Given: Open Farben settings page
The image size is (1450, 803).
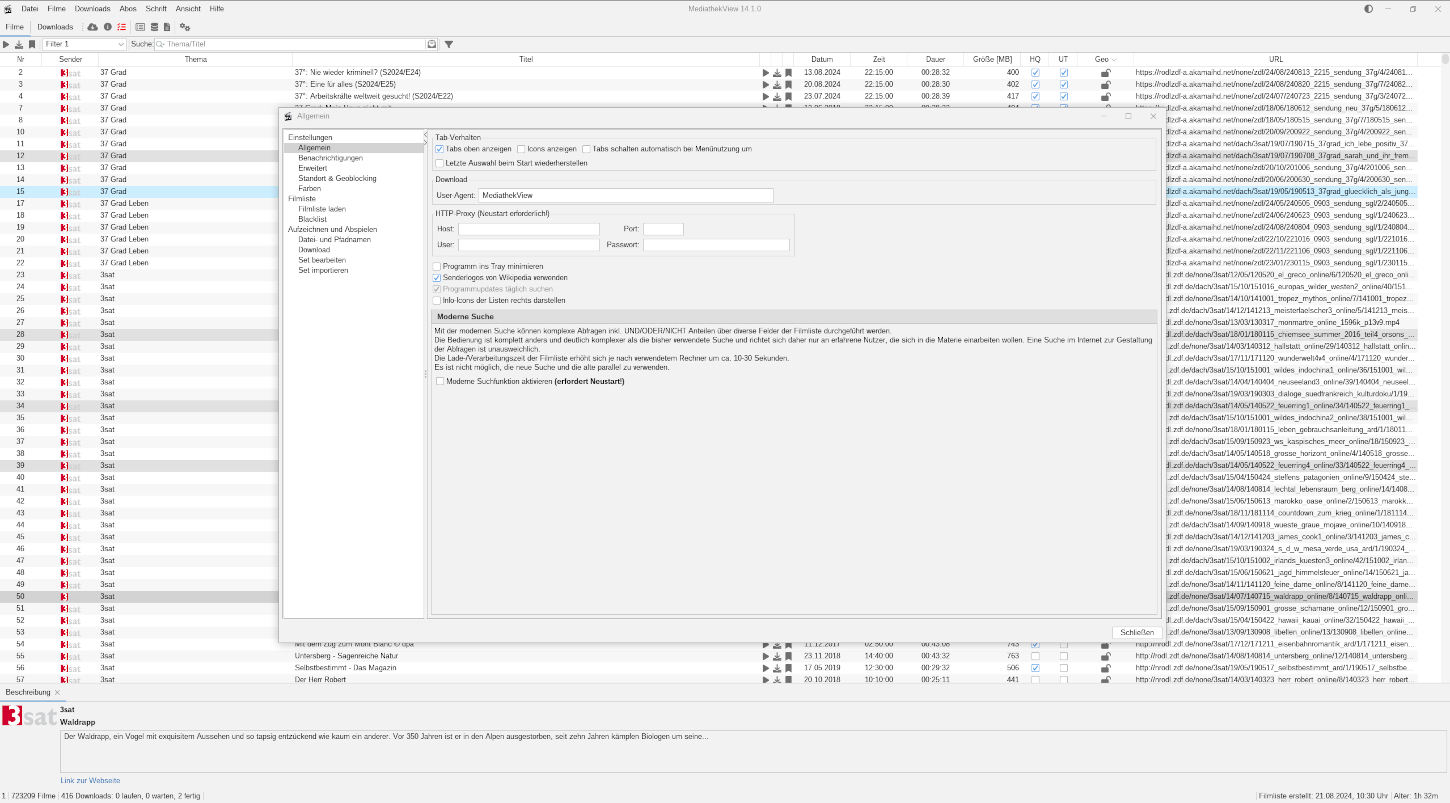Looking at the screenshot, I should tap(310, 188).
